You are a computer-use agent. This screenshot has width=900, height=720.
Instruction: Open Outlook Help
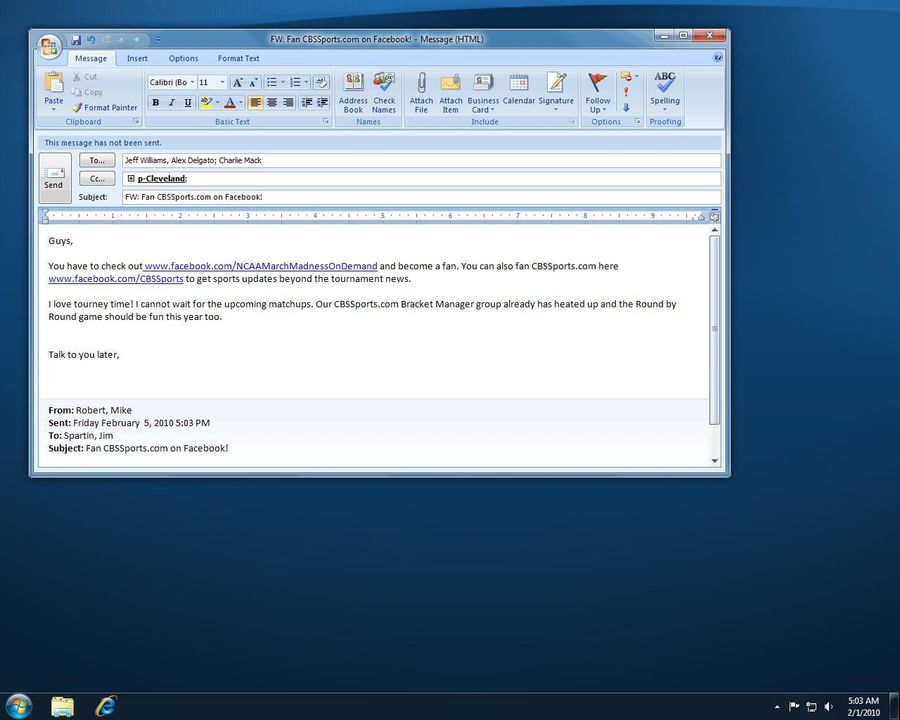717,57
